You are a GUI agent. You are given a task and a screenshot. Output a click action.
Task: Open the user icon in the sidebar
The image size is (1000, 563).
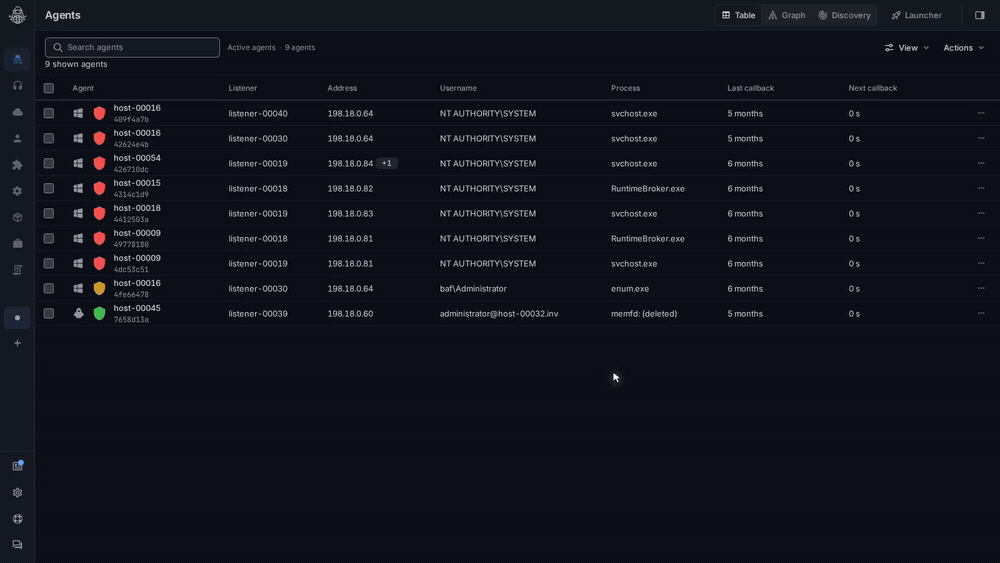(x=17, y=138)
